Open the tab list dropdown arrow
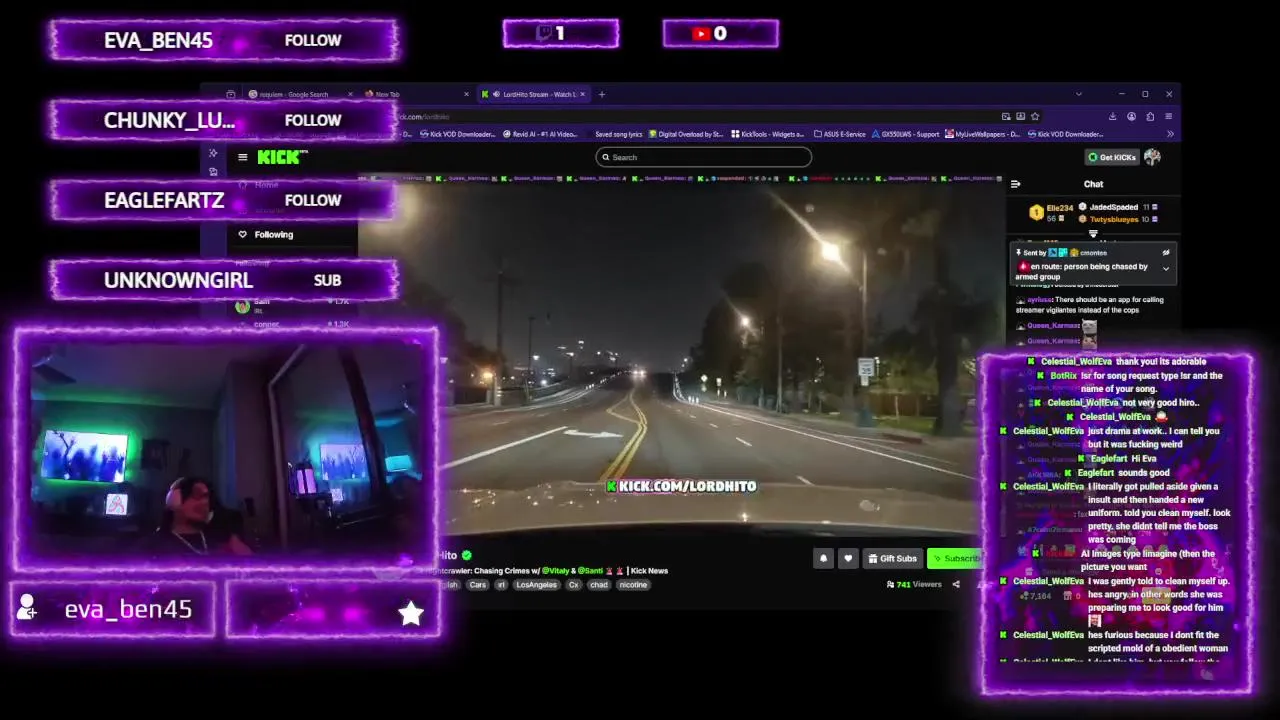Screen dimensions: 1280x720 point(1078,94)
